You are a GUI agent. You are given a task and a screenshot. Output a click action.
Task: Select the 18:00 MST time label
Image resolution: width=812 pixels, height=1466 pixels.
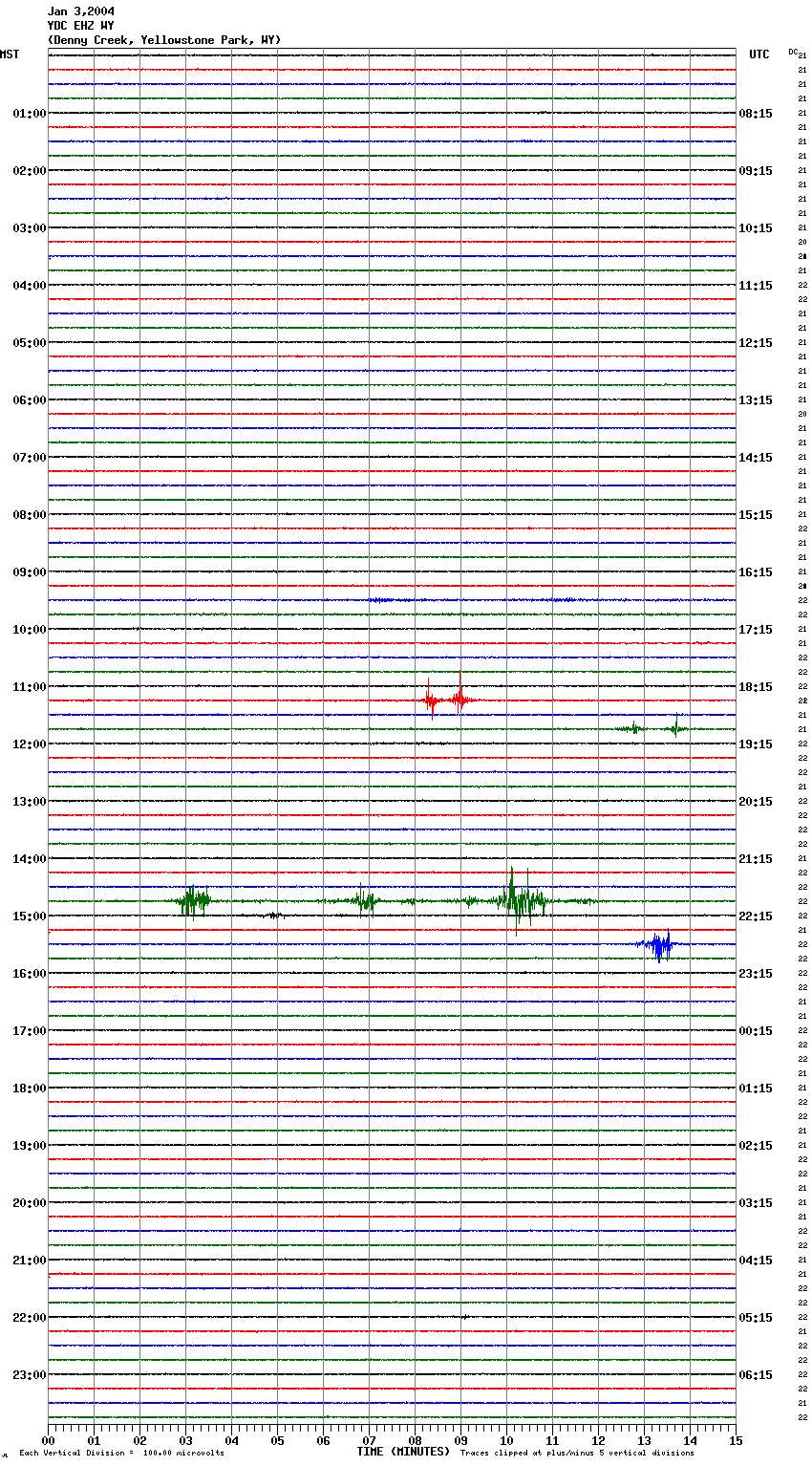(29, 1089)
